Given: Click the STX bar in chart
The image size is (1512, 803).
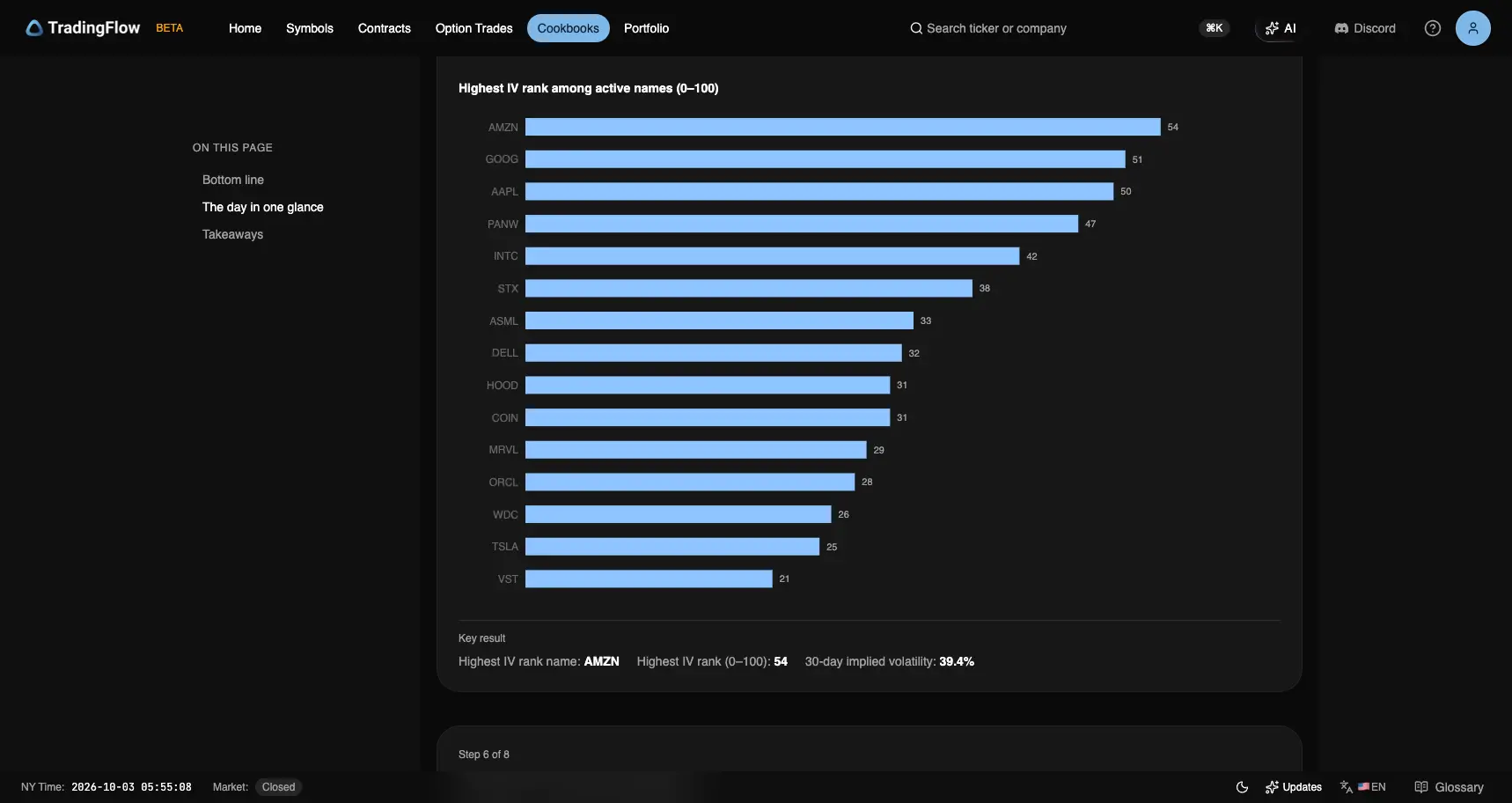Looking at the screenshot, I should tap(749, 288).
